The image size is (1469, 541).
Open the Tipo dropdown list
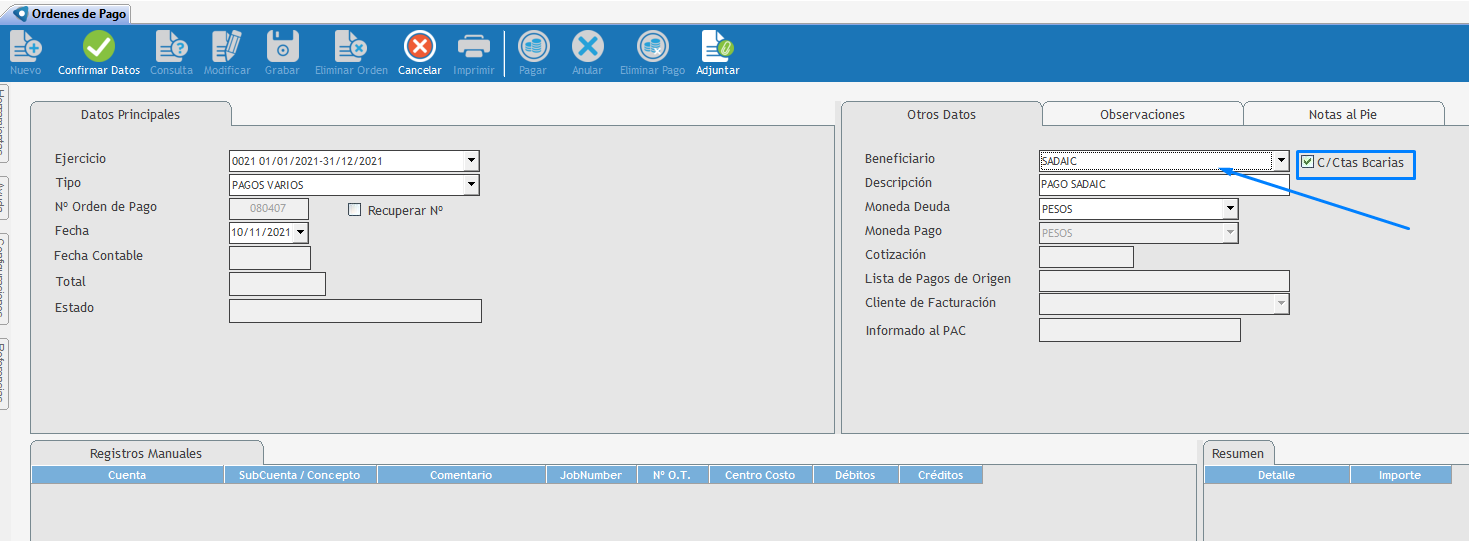[471, 185]
